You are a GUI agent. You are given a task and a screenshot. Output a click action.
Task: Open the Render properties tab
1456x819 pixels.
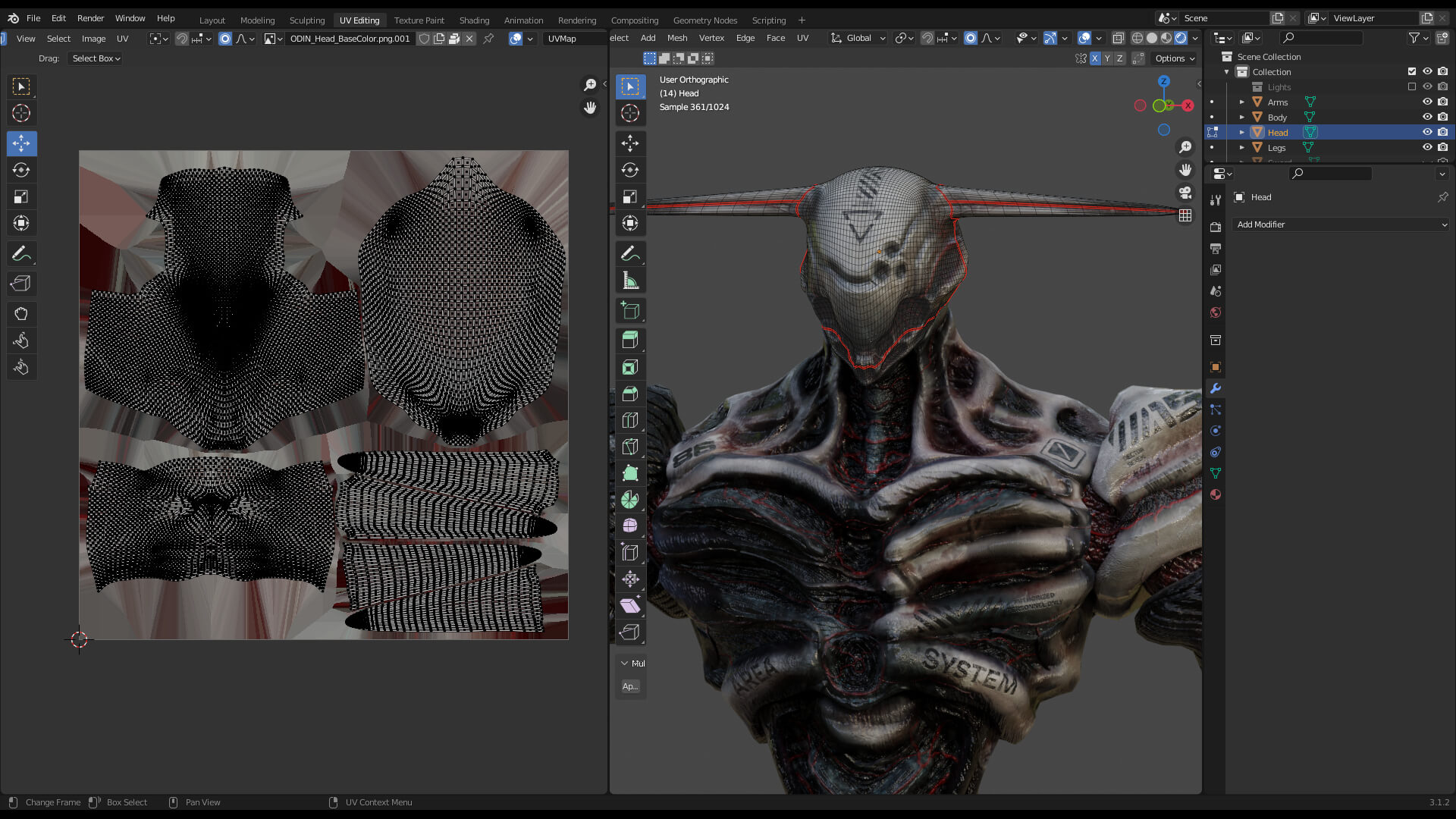tap(1216, 227)
